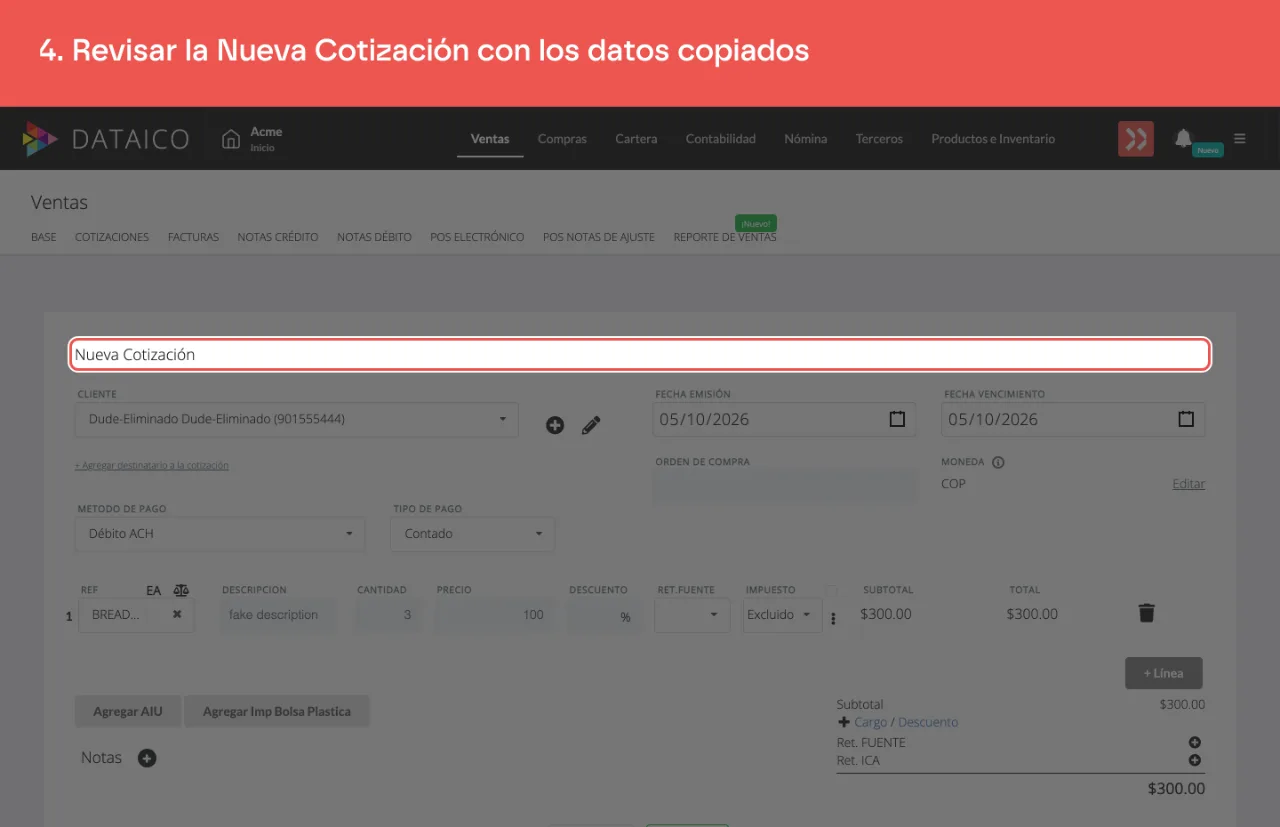Open line options three-dot menu
The width and height of the screenshot is (1280, 827).
coord(833,619)
